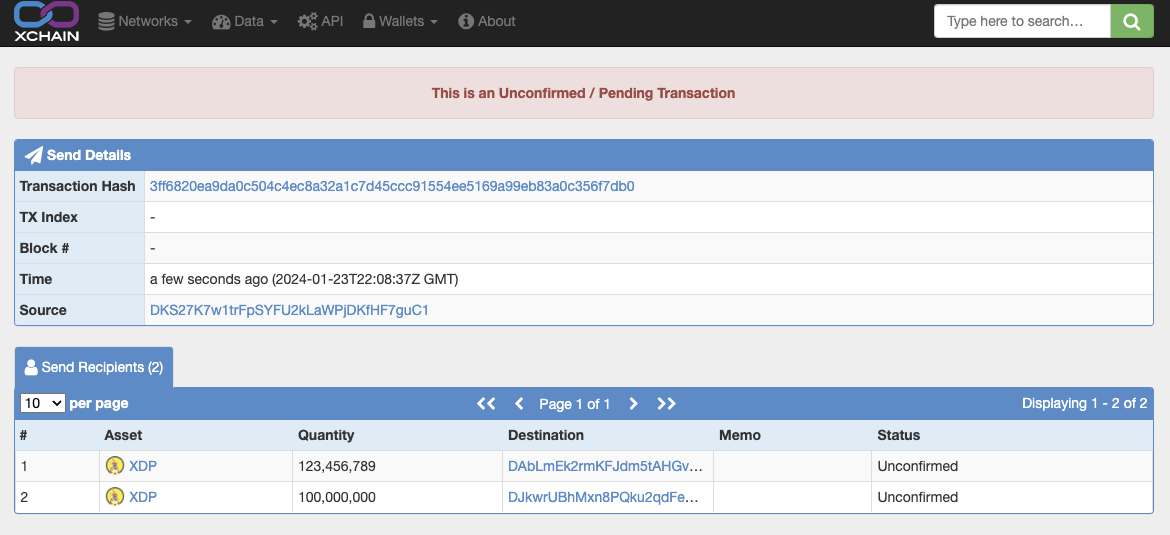
Task: Open the API menu item
Action: pyautogui.click(x=320, y=22)
